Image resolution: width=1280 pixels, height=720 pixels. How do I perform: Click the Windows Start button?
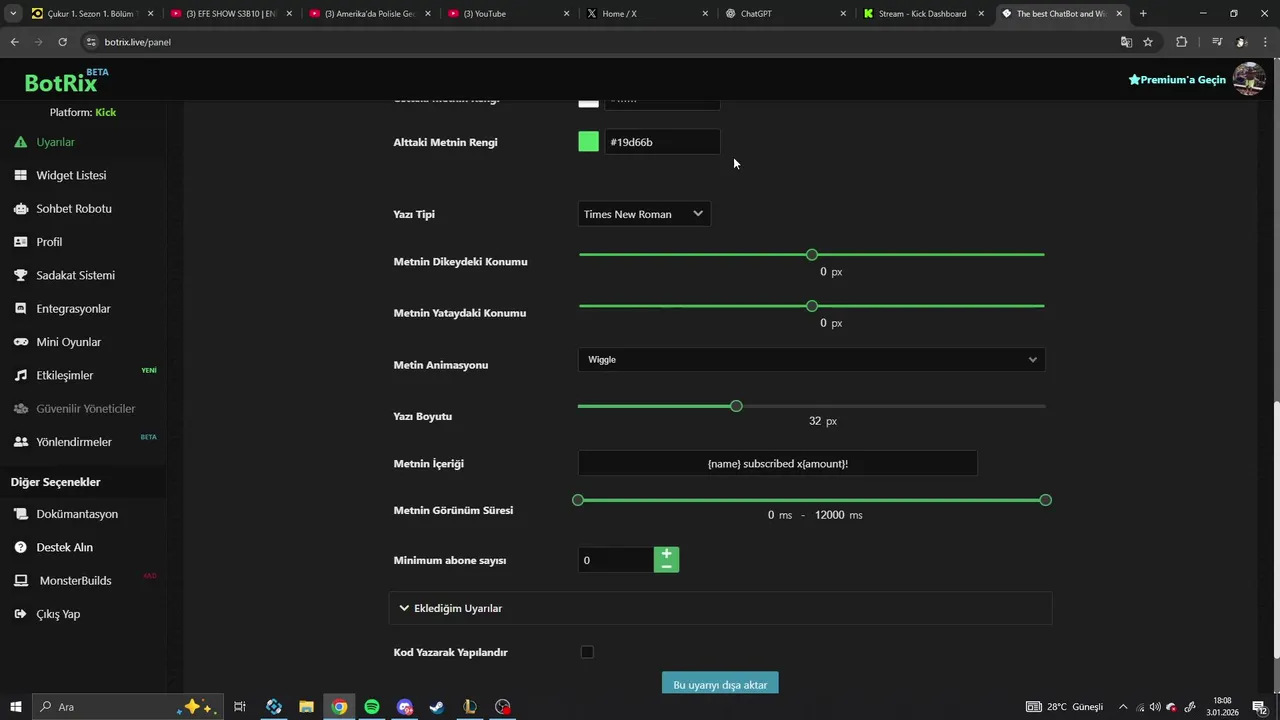pyautogui.click(x=15, y=707)
